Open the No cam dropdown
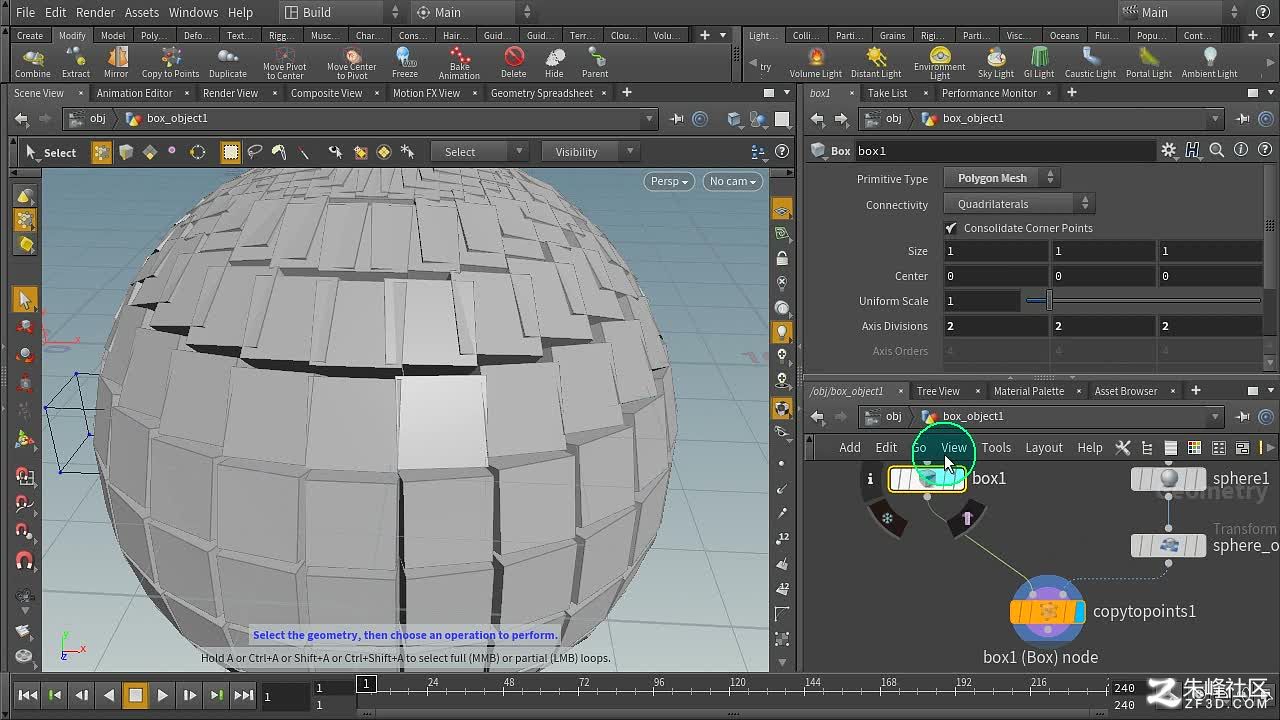This screenshot has width=1280, height=720. [732, 181]
